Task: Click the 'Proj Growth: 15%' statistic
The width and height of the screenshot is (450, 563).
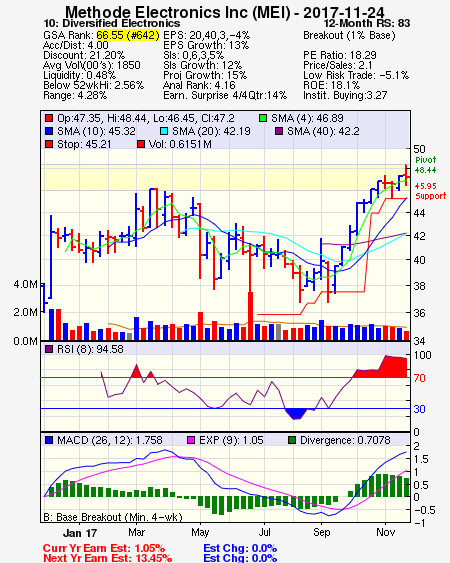Action: coord(205,75)
